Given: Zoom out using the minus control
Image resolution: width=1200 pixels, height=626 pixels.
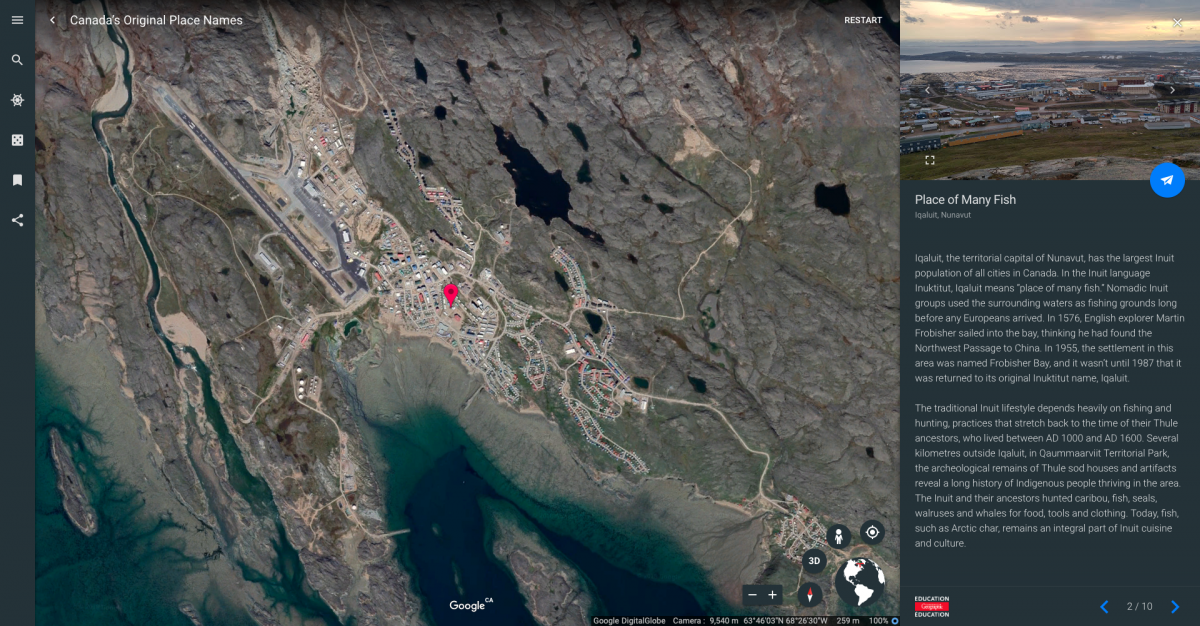Looking at the screenshot, I should [x=751, y=594].
